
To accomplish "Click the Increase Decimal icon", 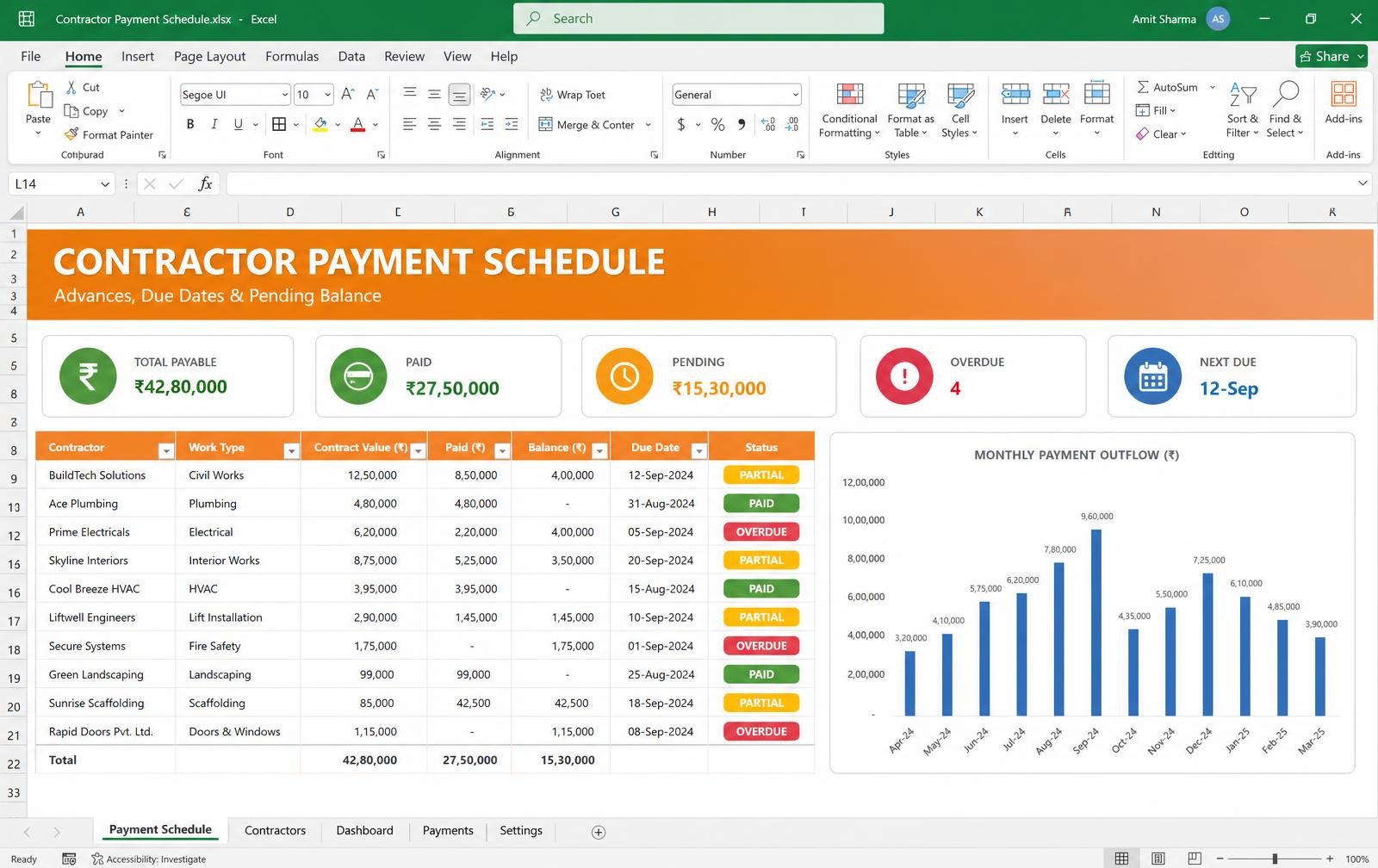I will (768, 124).
